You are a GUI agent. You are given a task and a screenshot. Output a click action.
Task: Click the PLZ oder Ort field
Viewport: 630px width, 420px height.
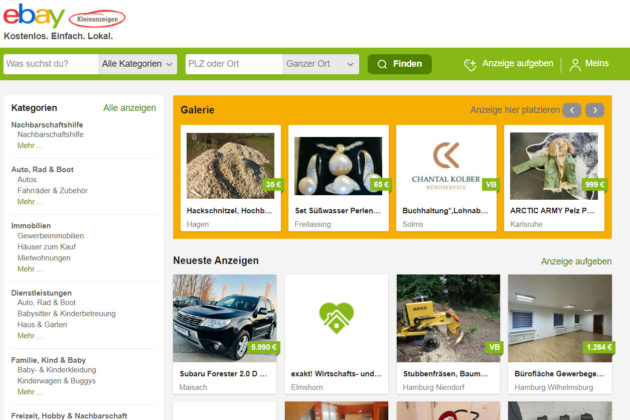coord(234,64)
